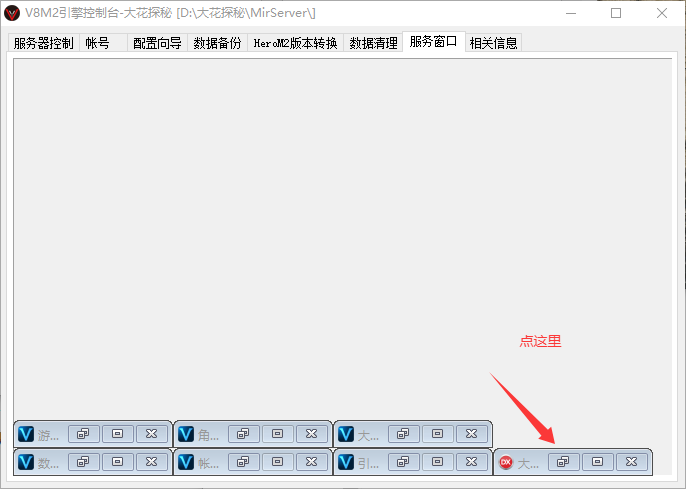
Task: Restore the minimized 角... window
Action: 243,434
